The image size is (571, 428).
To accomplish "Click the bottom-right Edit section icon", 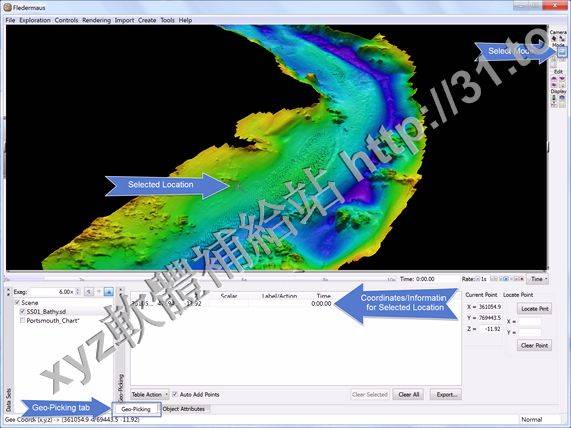I will (562, 85).
